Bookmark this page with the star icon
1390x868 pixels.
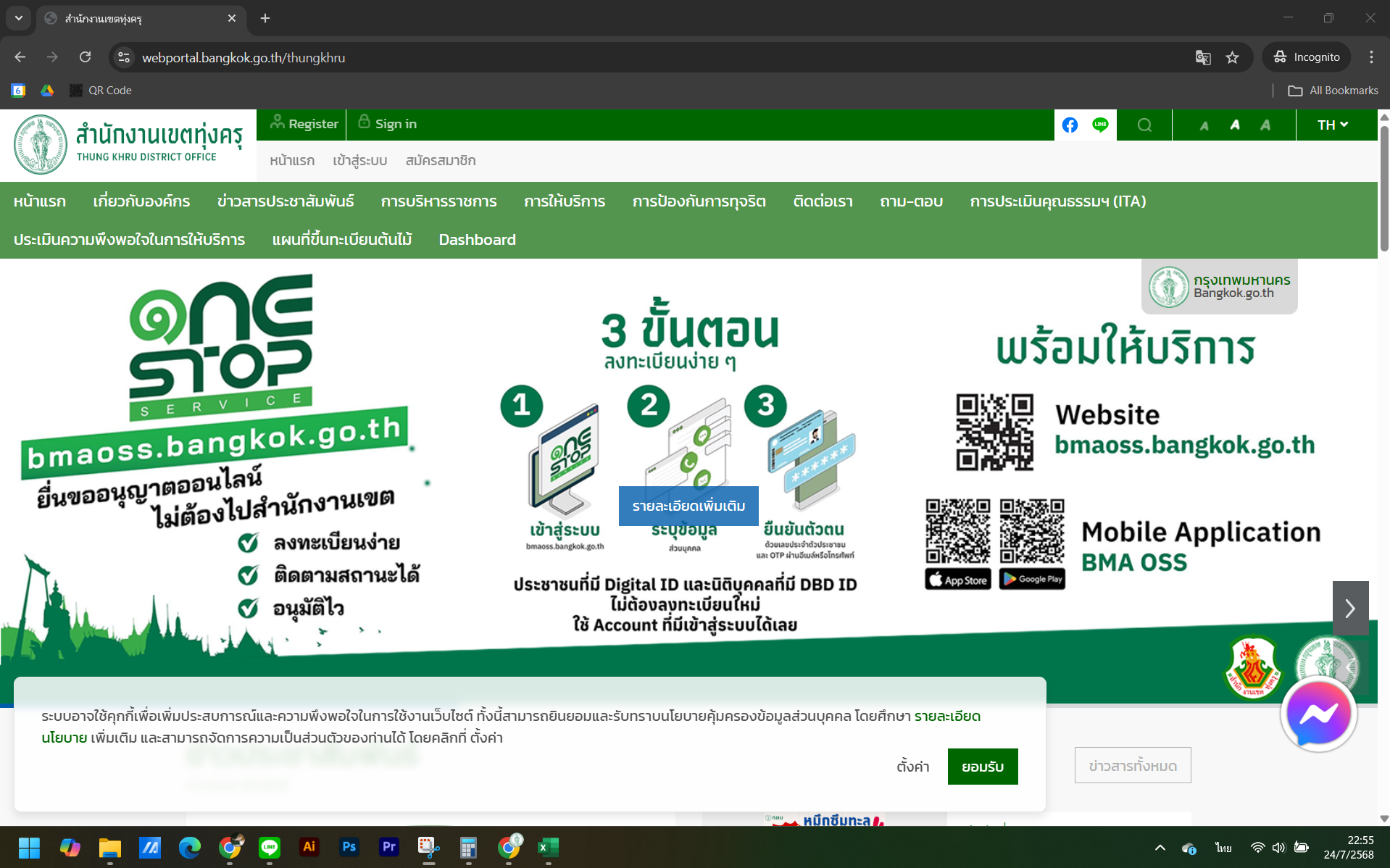click(x=1232, y=57)
